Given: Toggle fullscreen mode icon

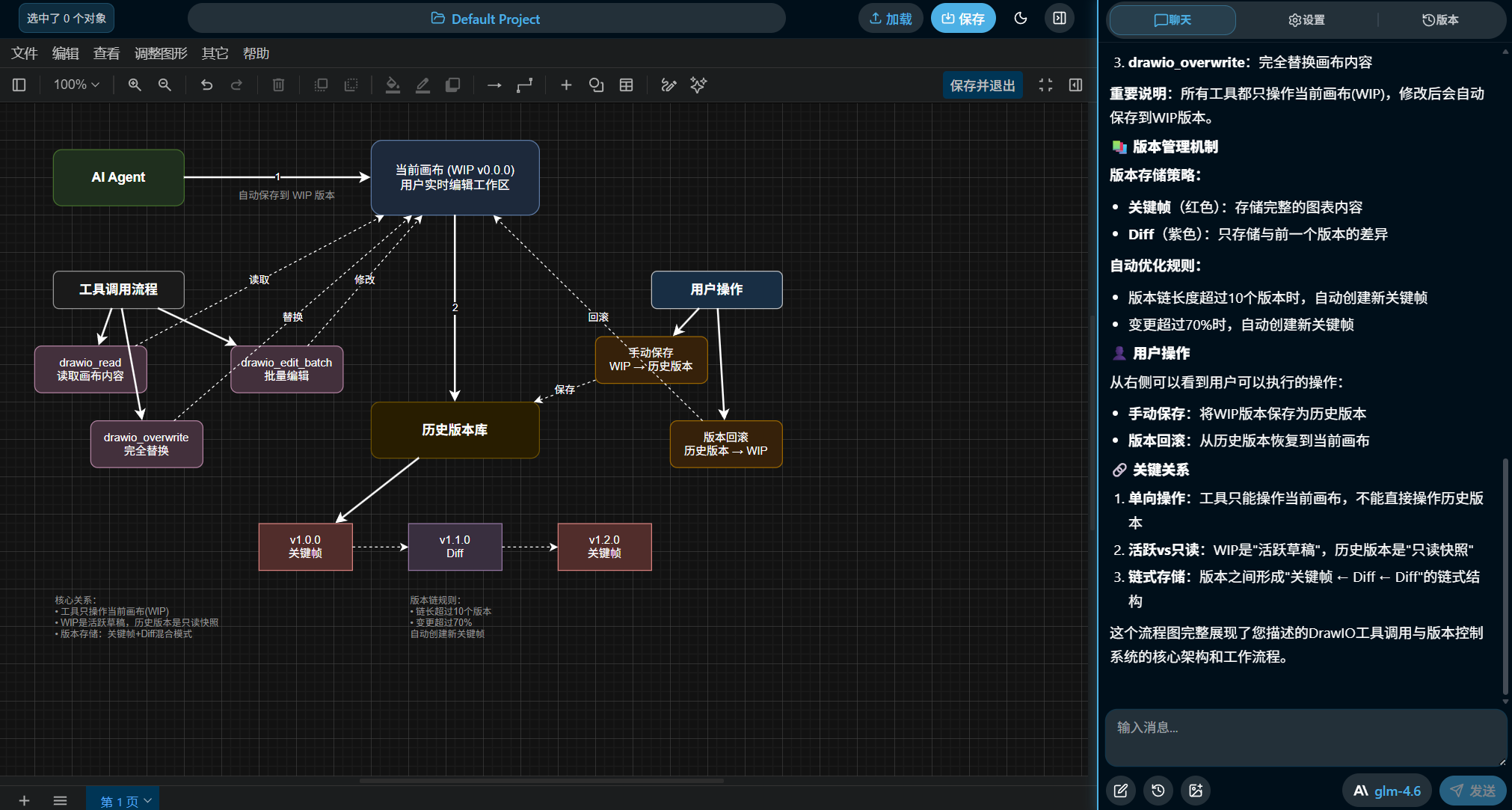Looking at the screenshot, I should tap(1045, 85).
